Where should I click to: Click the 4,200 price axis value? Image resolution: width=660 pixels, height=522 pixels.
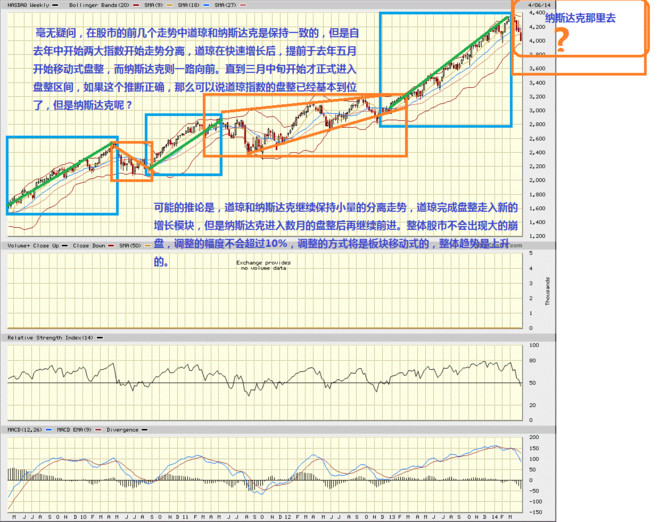tap(537, 27)
